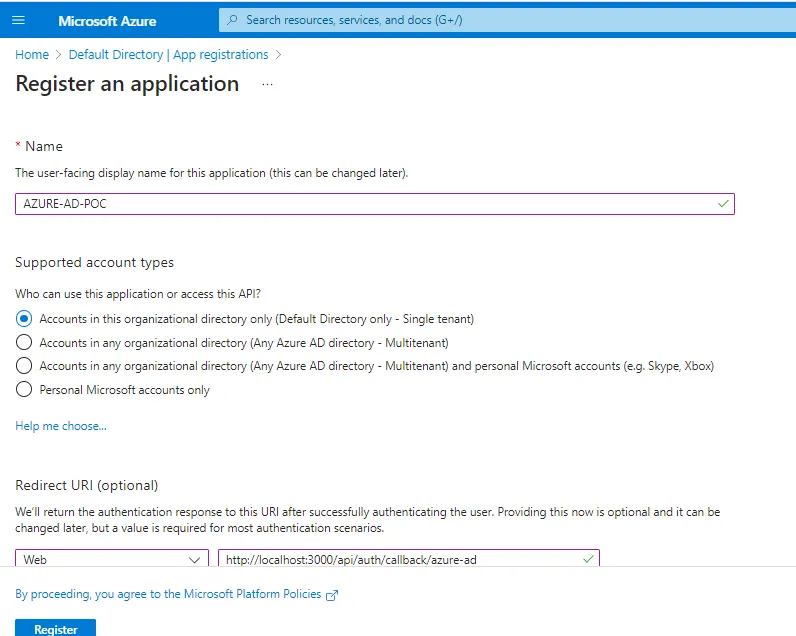796x636 pixels.
Task: Select Any Azure AD directory Multitenant option
Action: pos(24,342)
